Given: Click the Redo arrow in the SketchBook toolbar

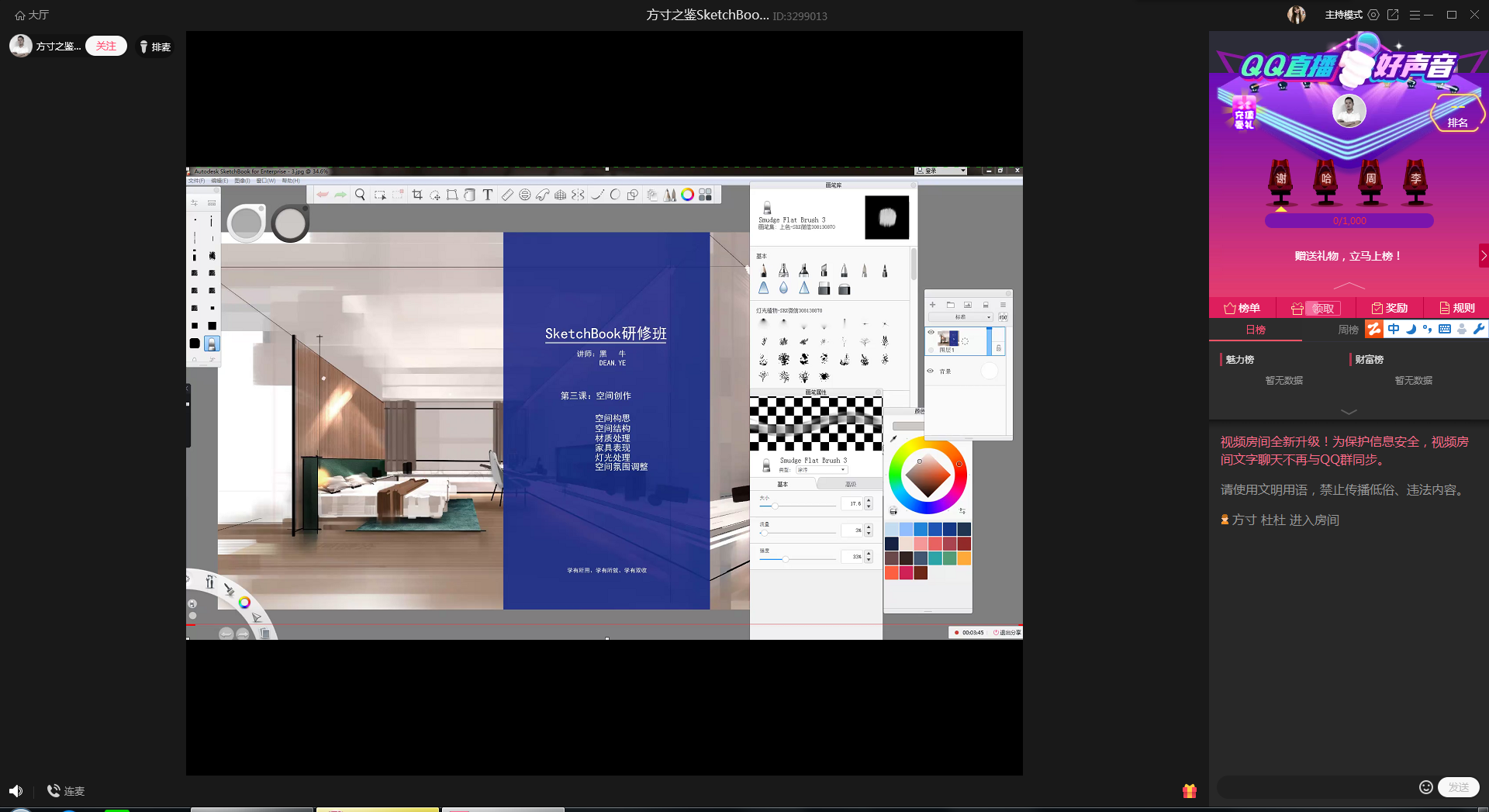Looking at the screenshot, I should pyautogui.click(x=340, y=195).
